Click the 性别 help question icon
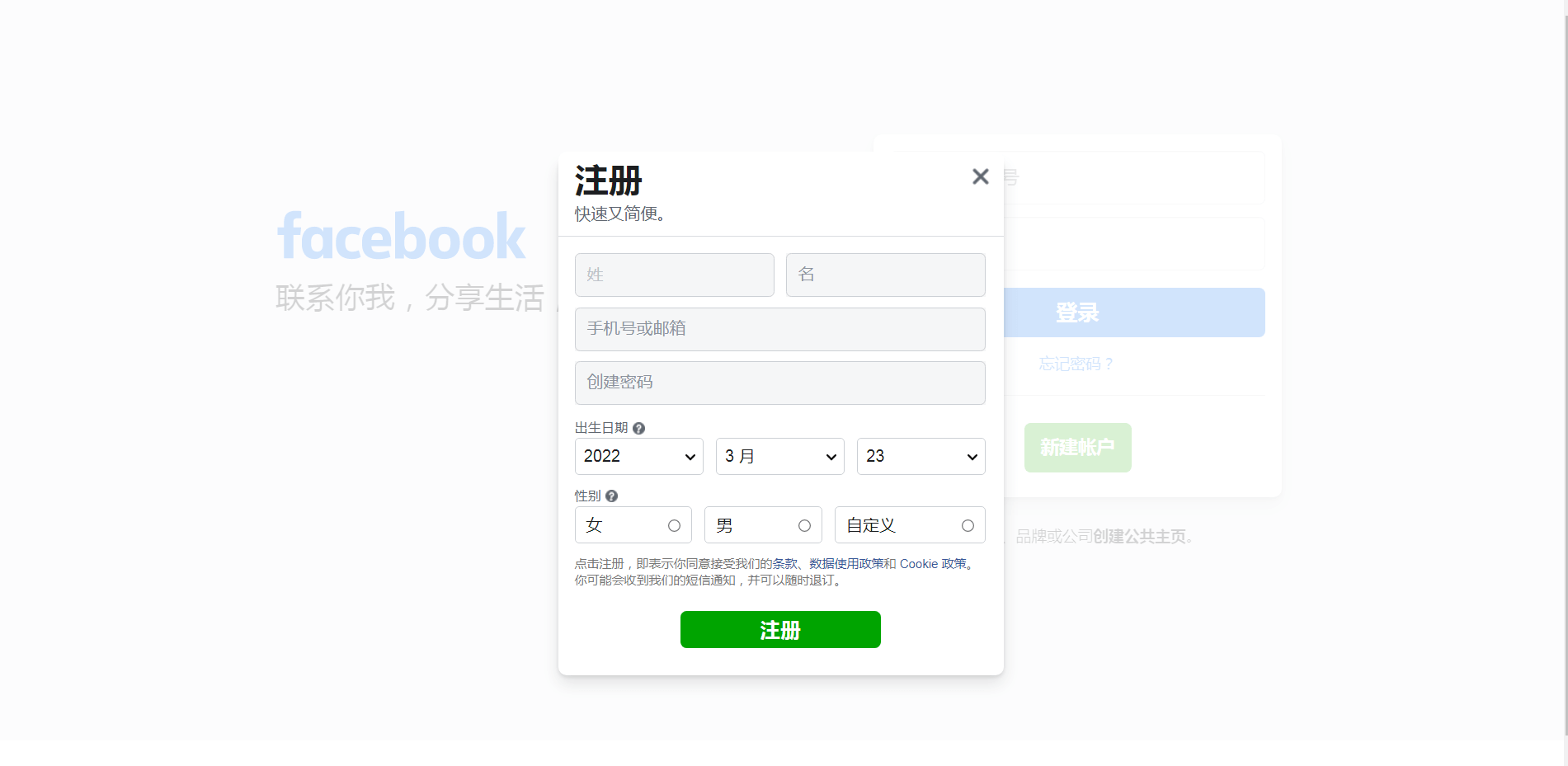Viewport: 1568px width, 766px height. 611,496
